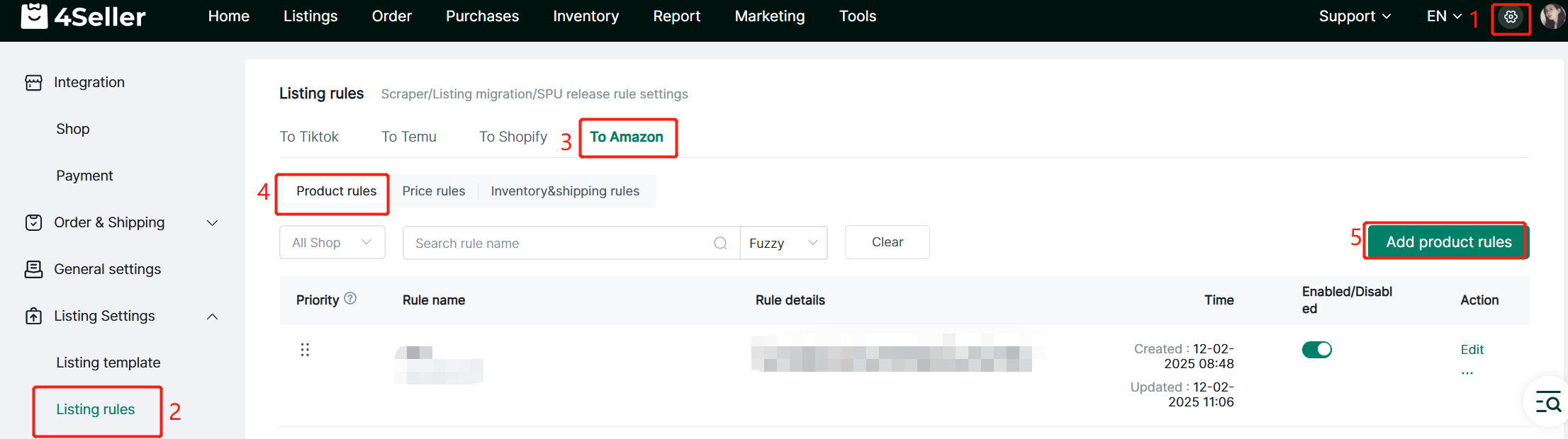Screen dimensions: 1568x439
Task: Open the Fuzzy match type dropdown
Action: click(783, 243)
